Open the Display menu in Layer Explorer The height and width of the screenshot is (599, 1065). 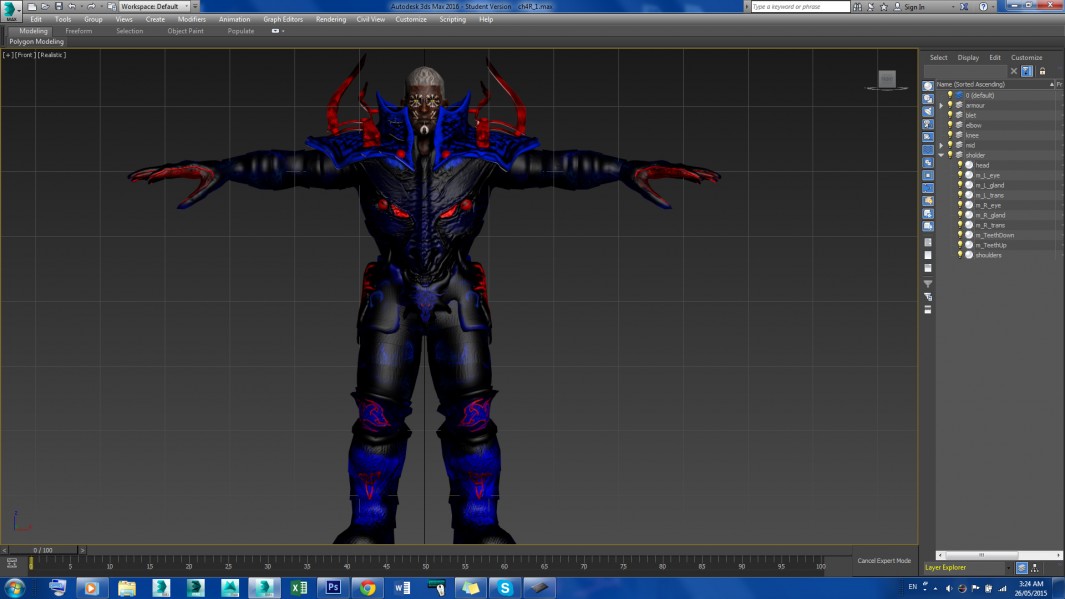pos(968,58)
